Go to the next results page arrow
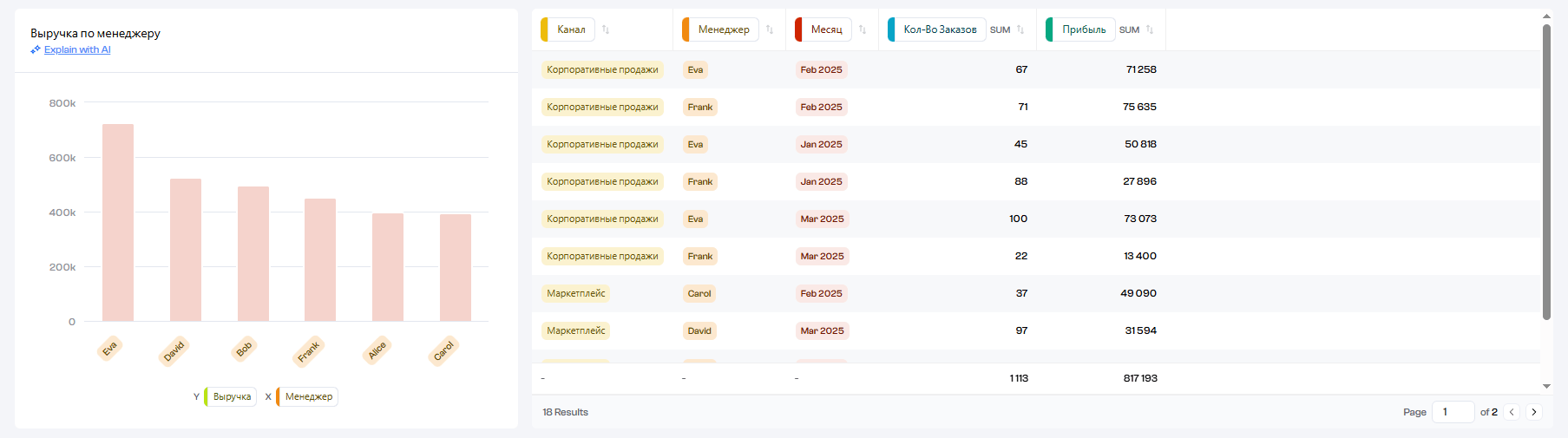The width and height of the screenshot is (1568, 438). [x=1534, y=412]
